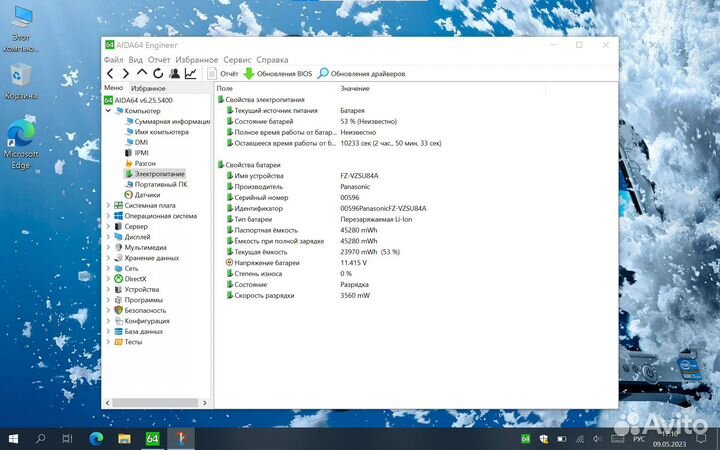Click the Значение column header
The width and height of the screenshot is (720, 450).
point(354,89)
